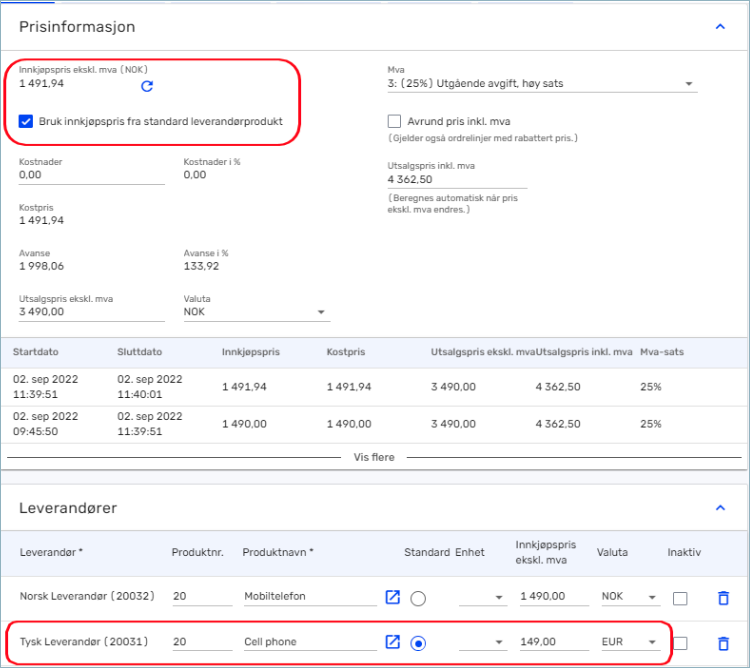Click Vis flere to show more history
Viewport: 750px width, 668px height.
[374, 457]
